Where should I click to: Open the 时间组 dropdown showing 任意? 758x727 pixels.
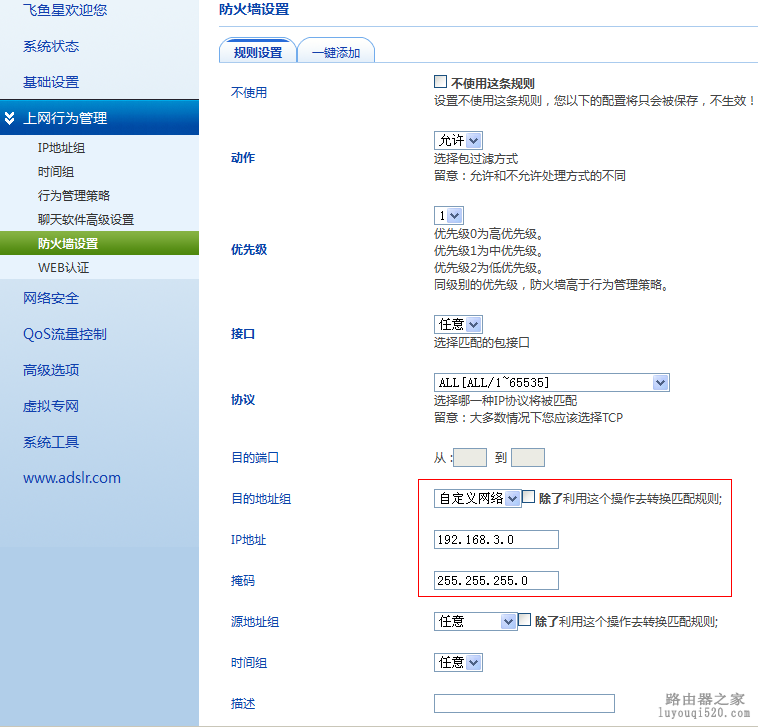point(458,662)
